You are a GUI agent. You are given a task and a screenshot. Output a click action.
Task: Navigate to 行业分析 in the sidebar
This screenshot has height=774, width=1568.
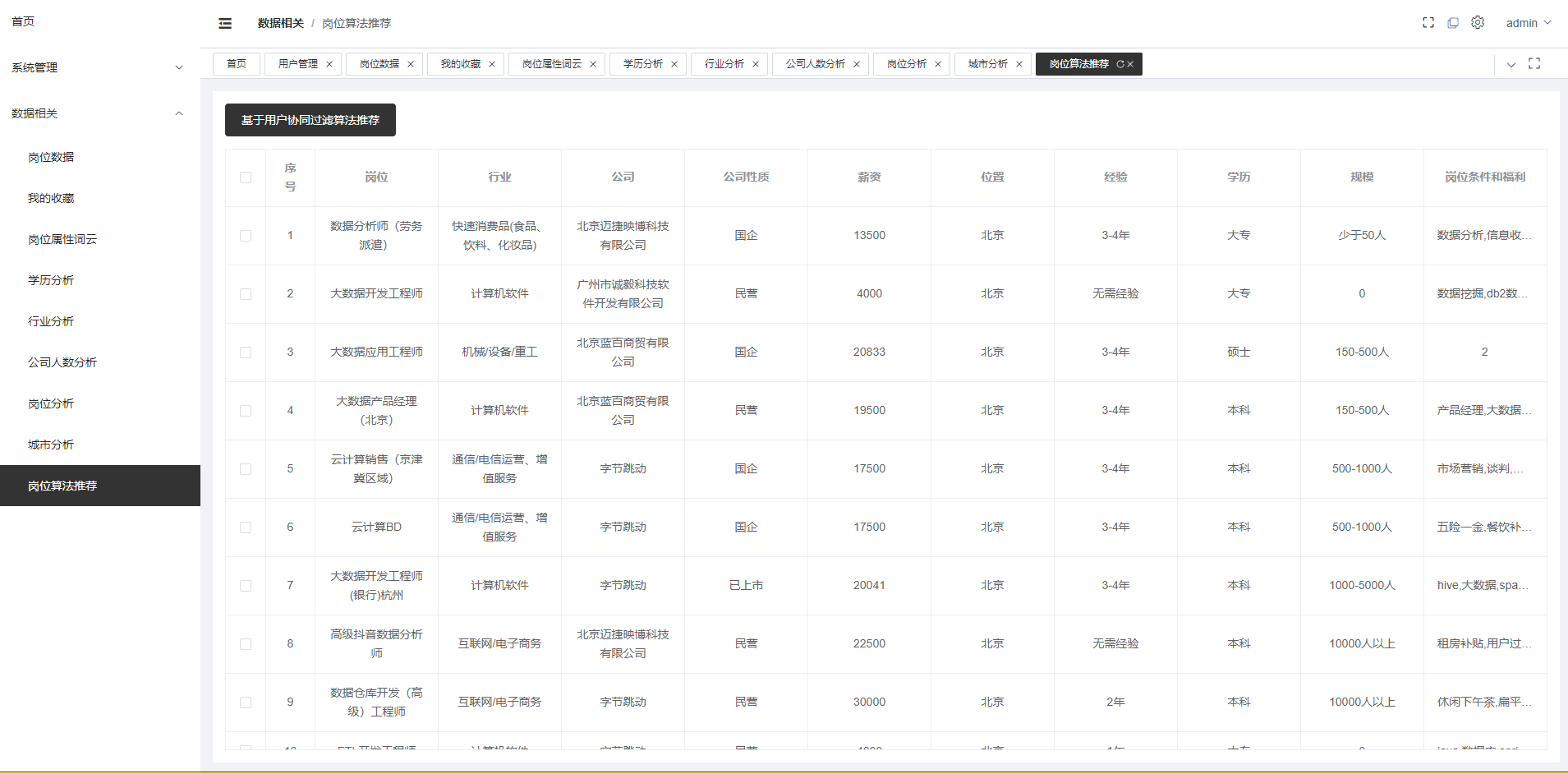tap(100, 321)
